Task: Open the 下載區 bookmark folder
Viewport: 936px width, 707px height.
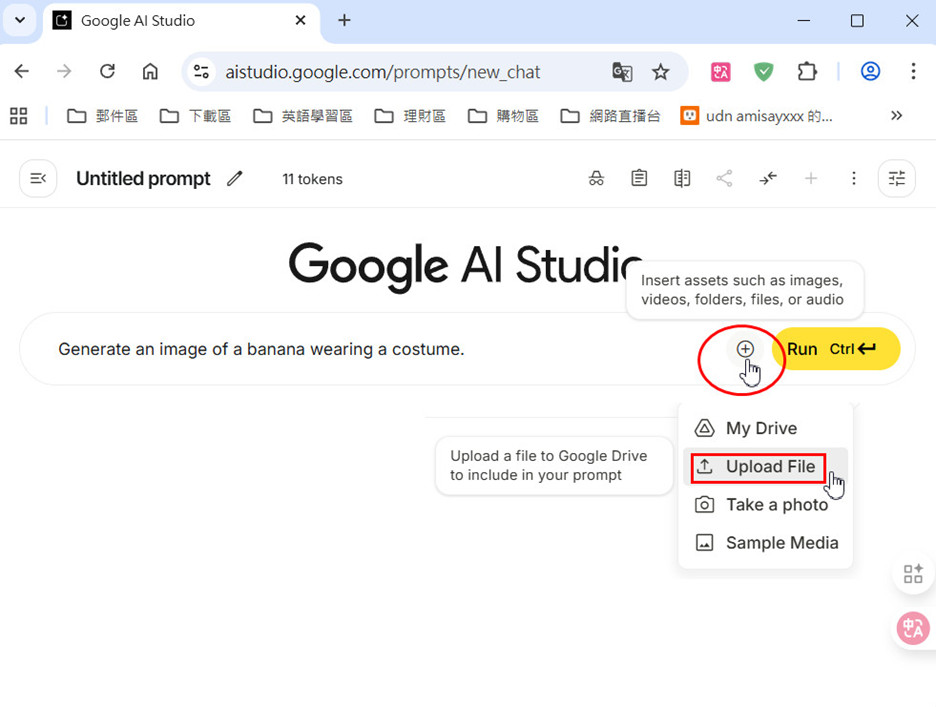Action: click(x=195, y=116)
